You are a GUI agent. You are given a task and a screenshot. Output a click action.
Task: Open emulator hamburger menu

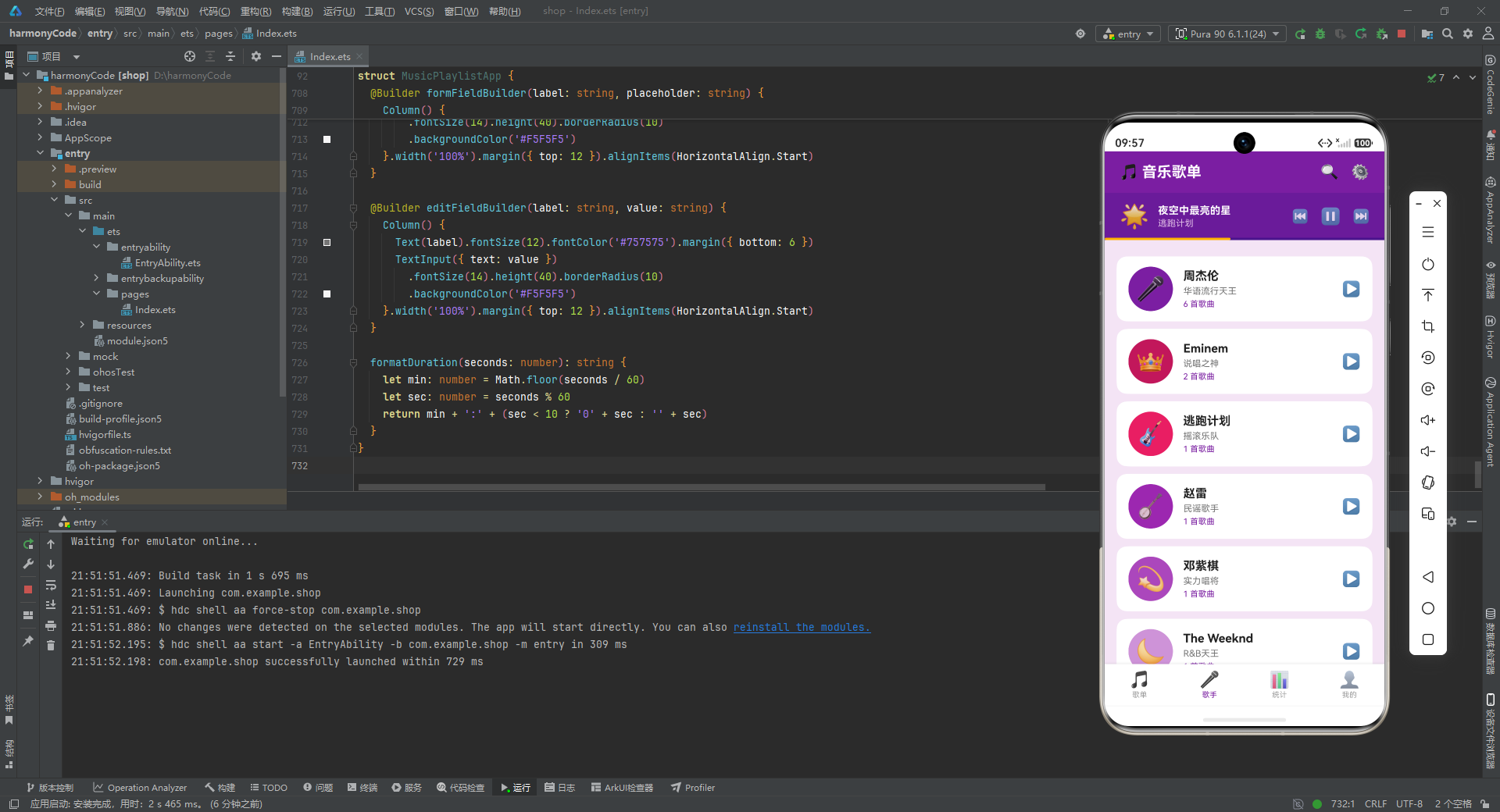[1428, 232]
